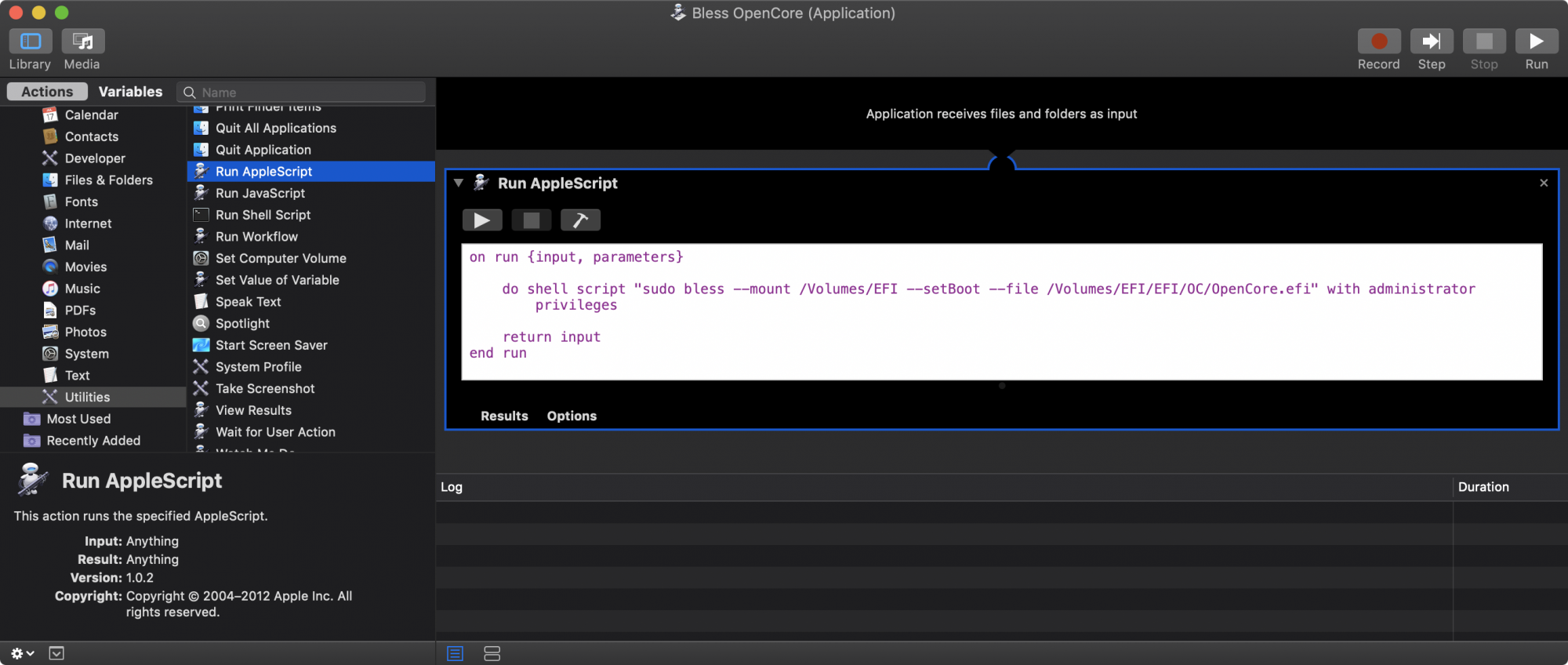Show the Results section of the action
The width and height of the screenshot is (1568, 665).
[x=504, y=416]
